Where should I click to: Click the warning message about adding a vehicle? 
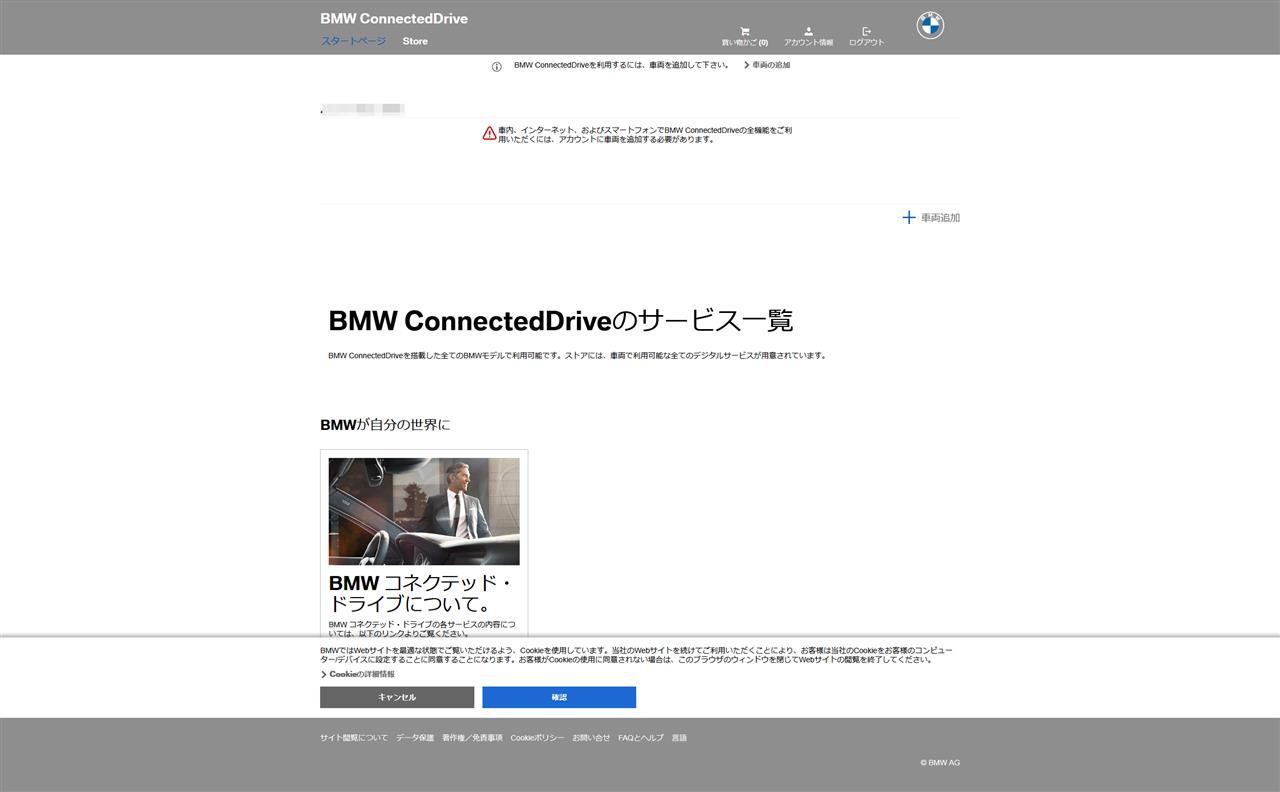point(645,135)
